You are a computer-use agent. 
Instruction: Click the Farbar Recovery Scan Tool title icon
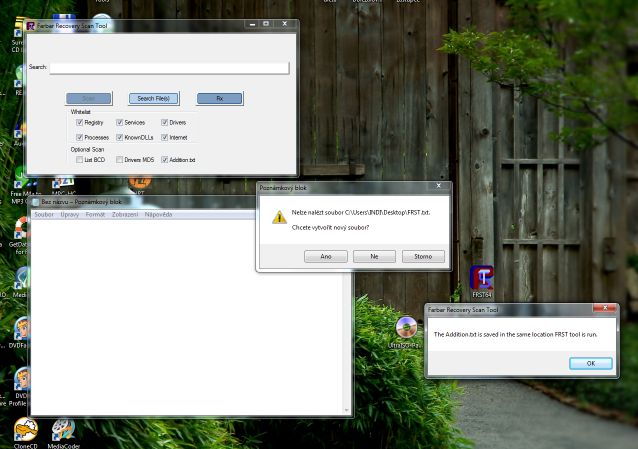click(31, 26)
